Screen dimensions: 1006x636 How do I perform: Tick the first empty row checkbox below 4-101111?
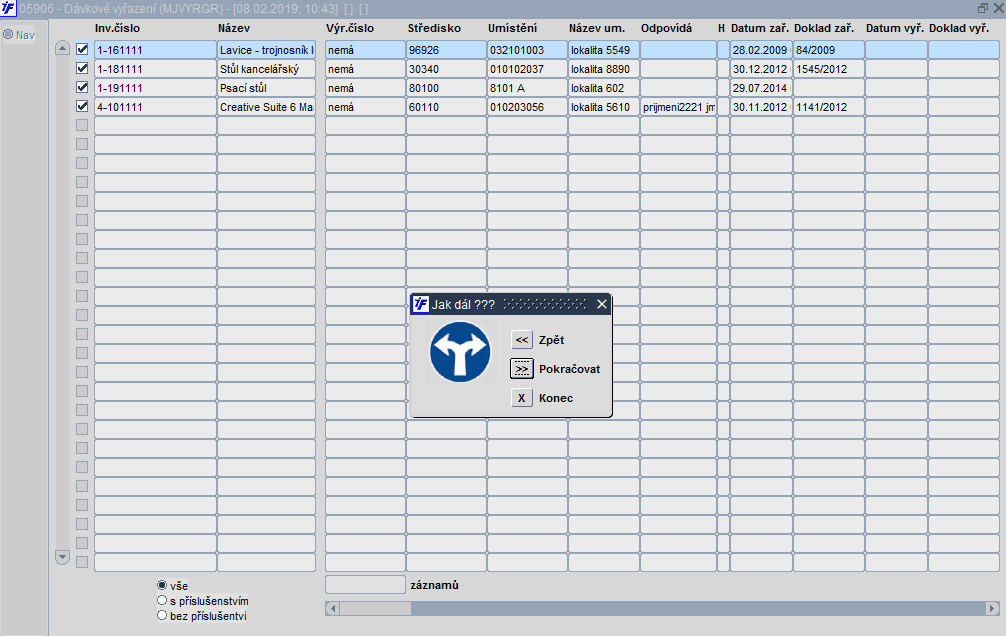(x=82, y=125)
